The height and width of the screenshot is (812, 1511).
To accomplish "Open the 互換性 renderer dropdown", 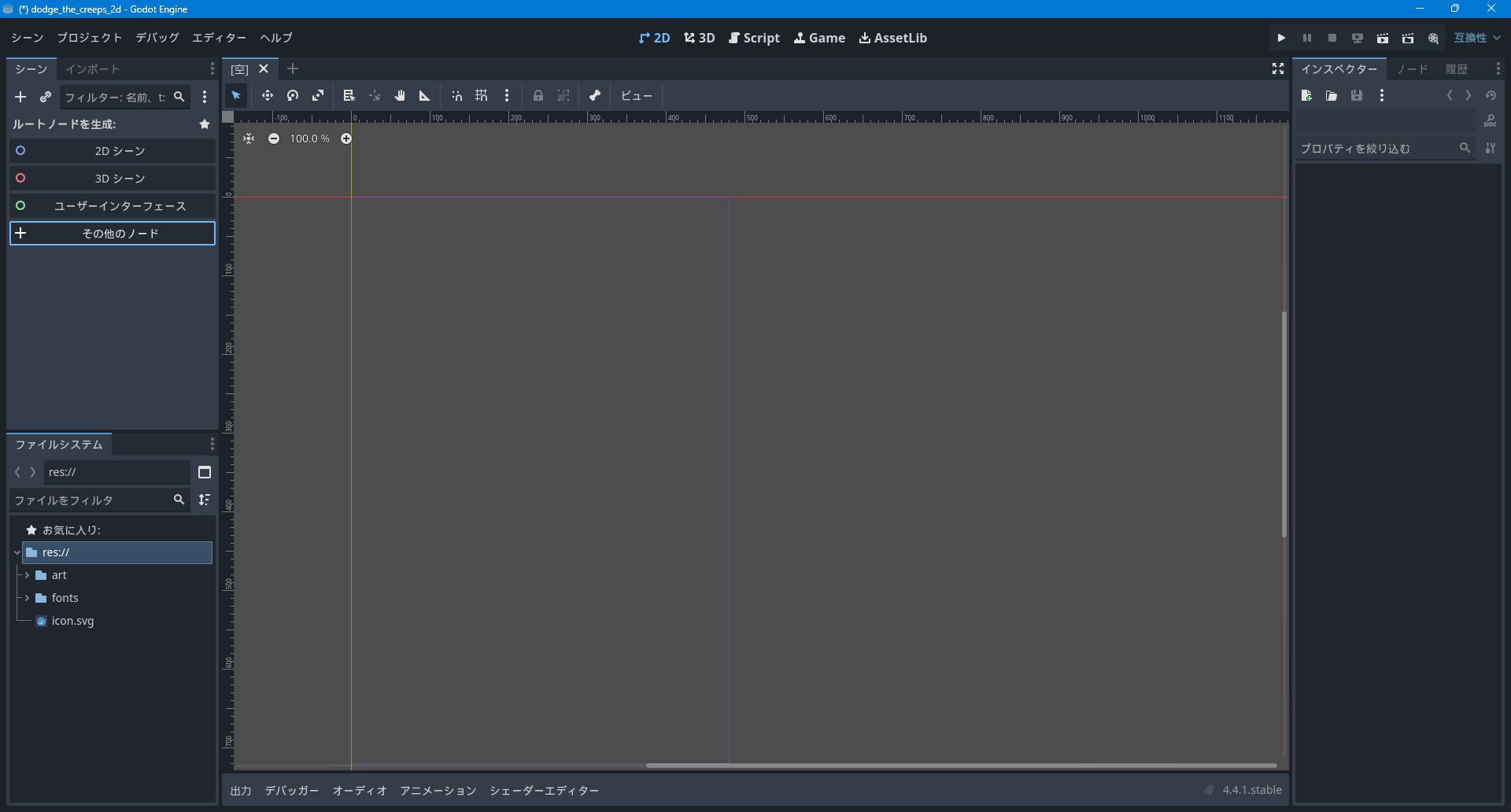I will (x=1477, y=38).
